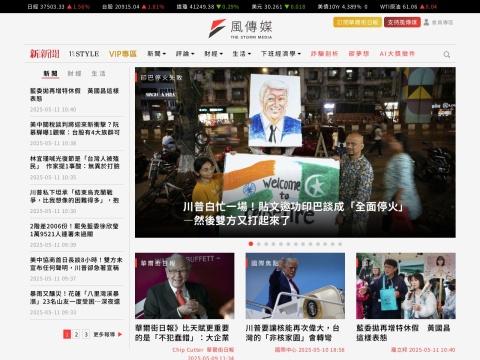480x360 pixels.
Task: Switch to the 生活 tab in the sidebar
Action: pyautogui.click(x=98, y=74)
